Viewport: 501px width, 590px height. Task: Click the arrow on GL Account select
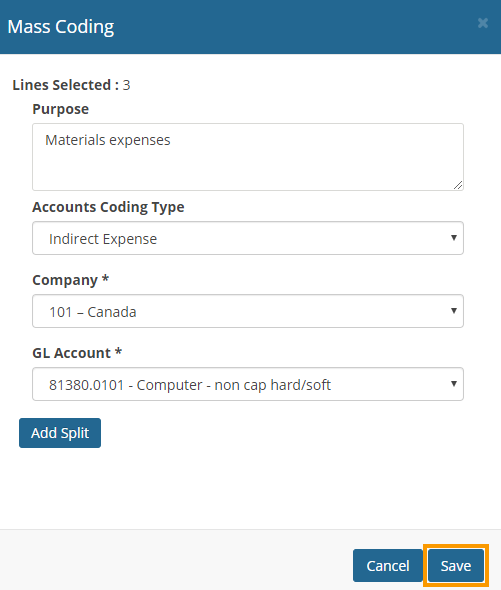[x=454, y=384]
